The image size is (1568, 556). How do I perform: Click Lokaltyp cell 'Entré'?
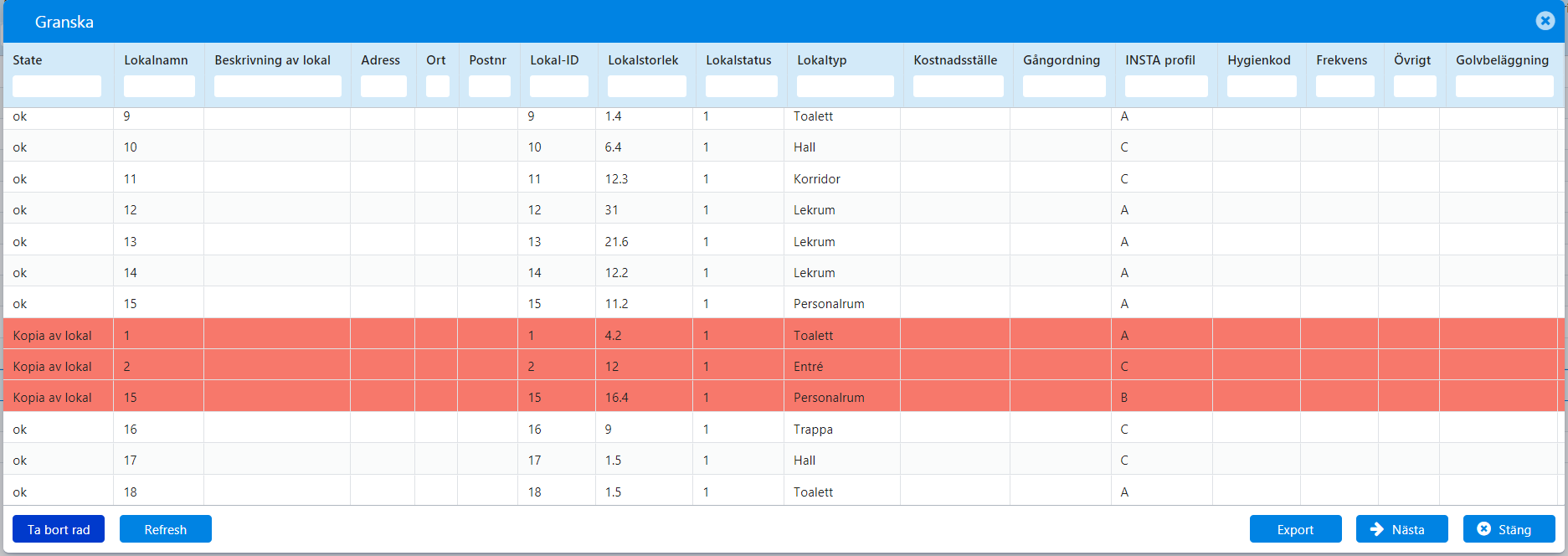click(808, 367)
